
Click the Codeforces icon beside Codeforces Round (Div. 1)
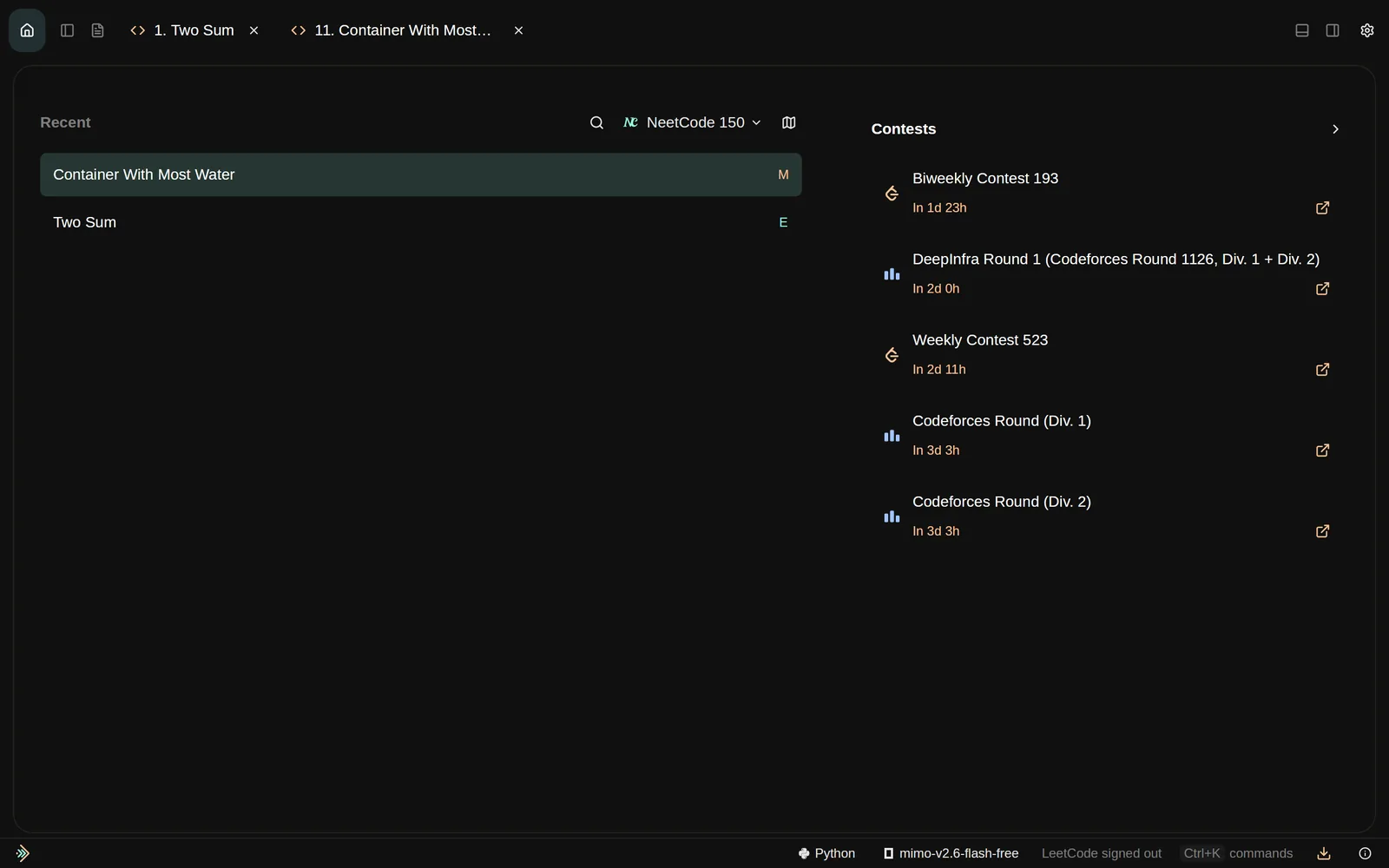892,436
